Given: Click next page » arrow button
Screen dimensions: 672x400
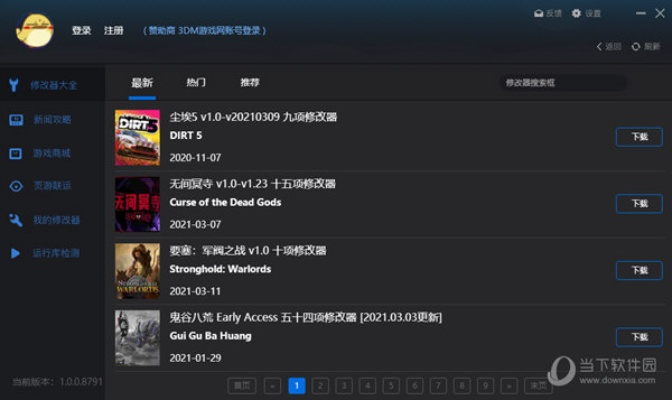Looking at the screenshot, I should [509, 386].
